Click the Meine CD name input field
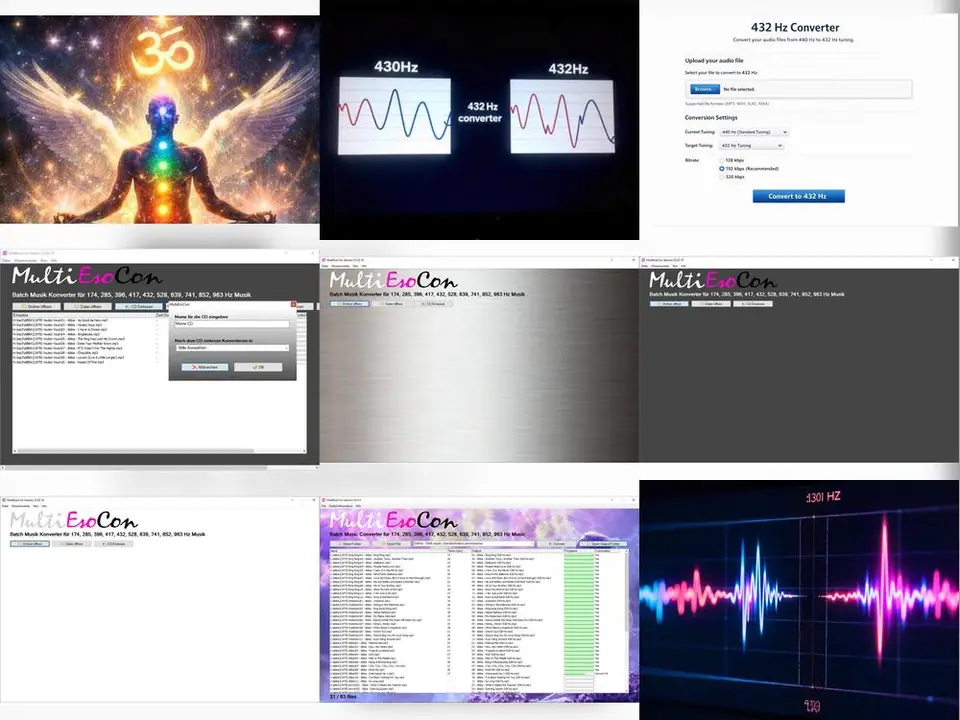The image size is (960, 720). coord(232,323)
